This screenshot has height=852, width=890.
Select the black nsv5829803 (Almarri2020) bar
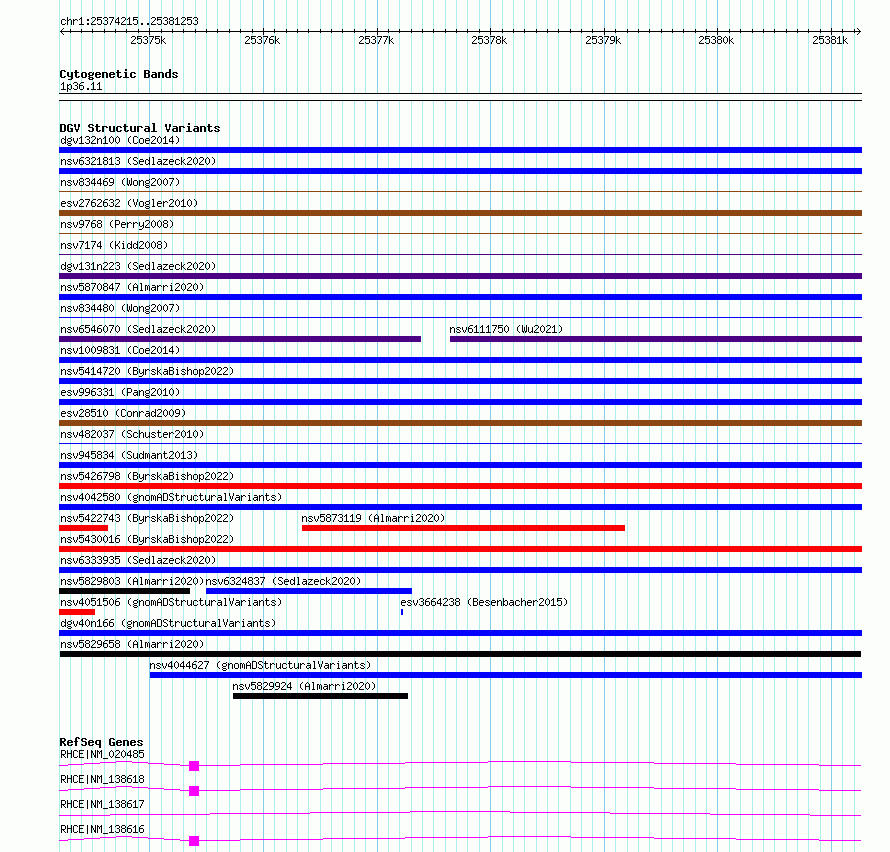click(x=124, y=591)
